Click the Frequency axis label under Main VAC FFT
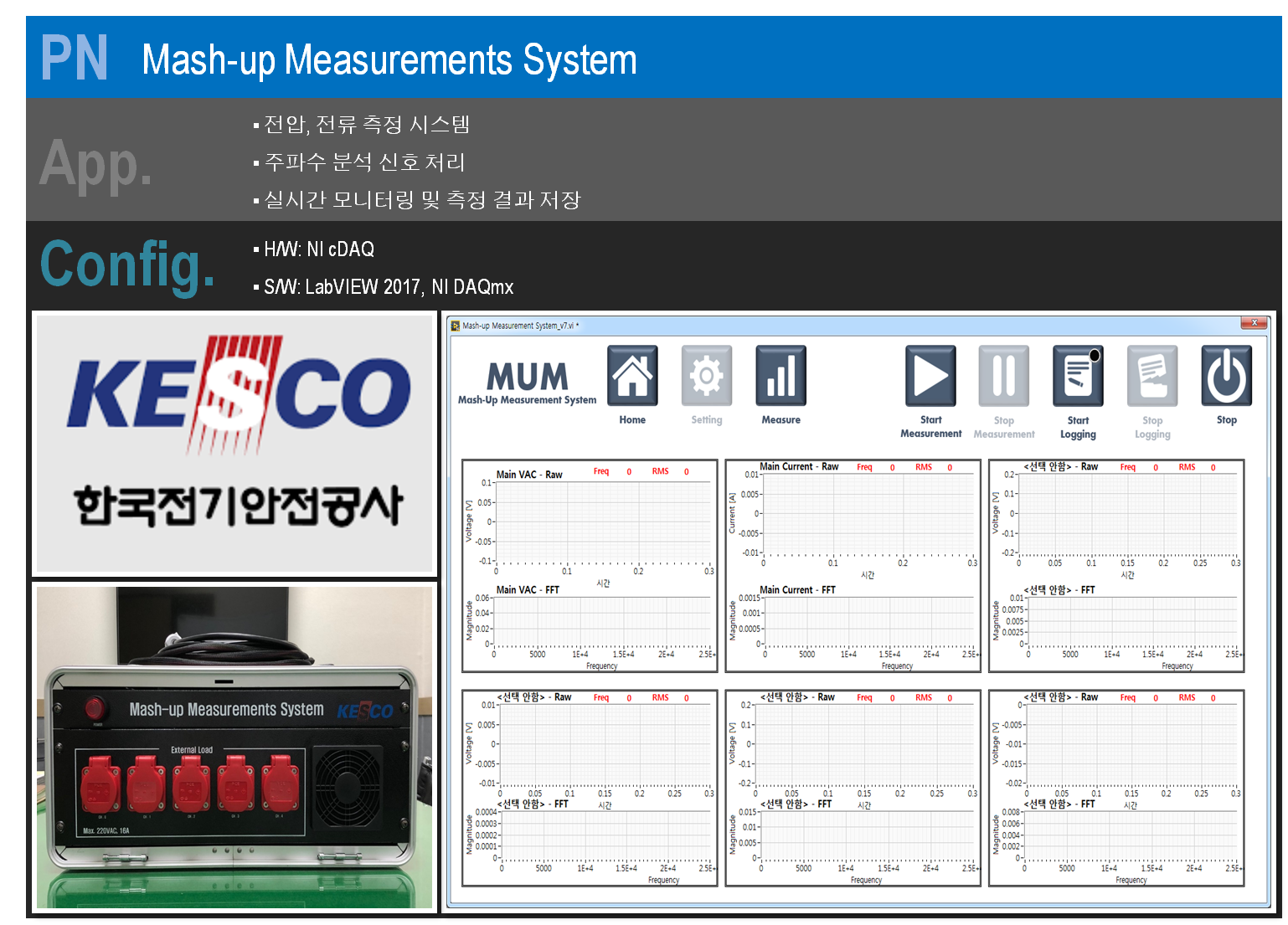 click(x=602, y=666)
